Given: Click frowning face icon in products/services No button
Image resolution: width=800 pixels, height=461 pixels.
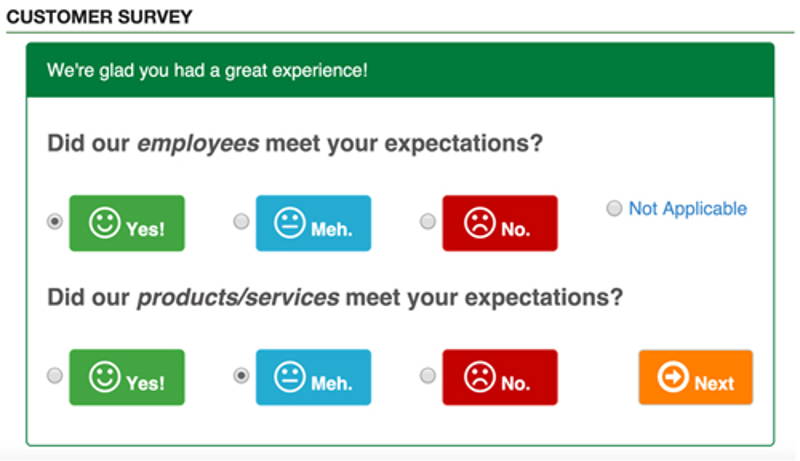Looking at the screenshot, I should coord(480,377).
